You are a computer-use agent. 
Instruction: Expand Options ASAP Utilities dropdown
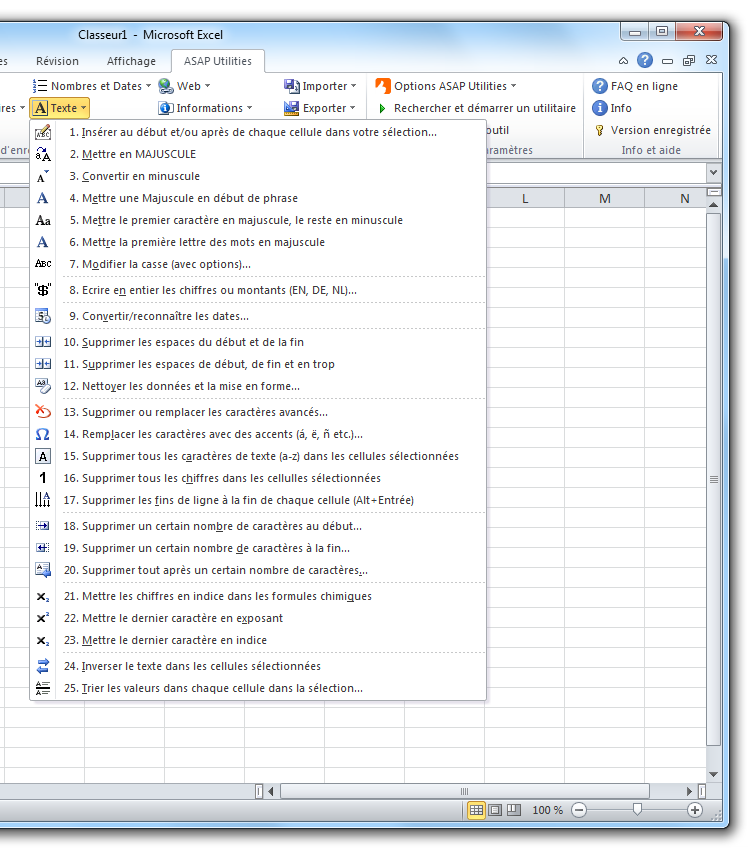pyautogui.click(x=446, y=86)
